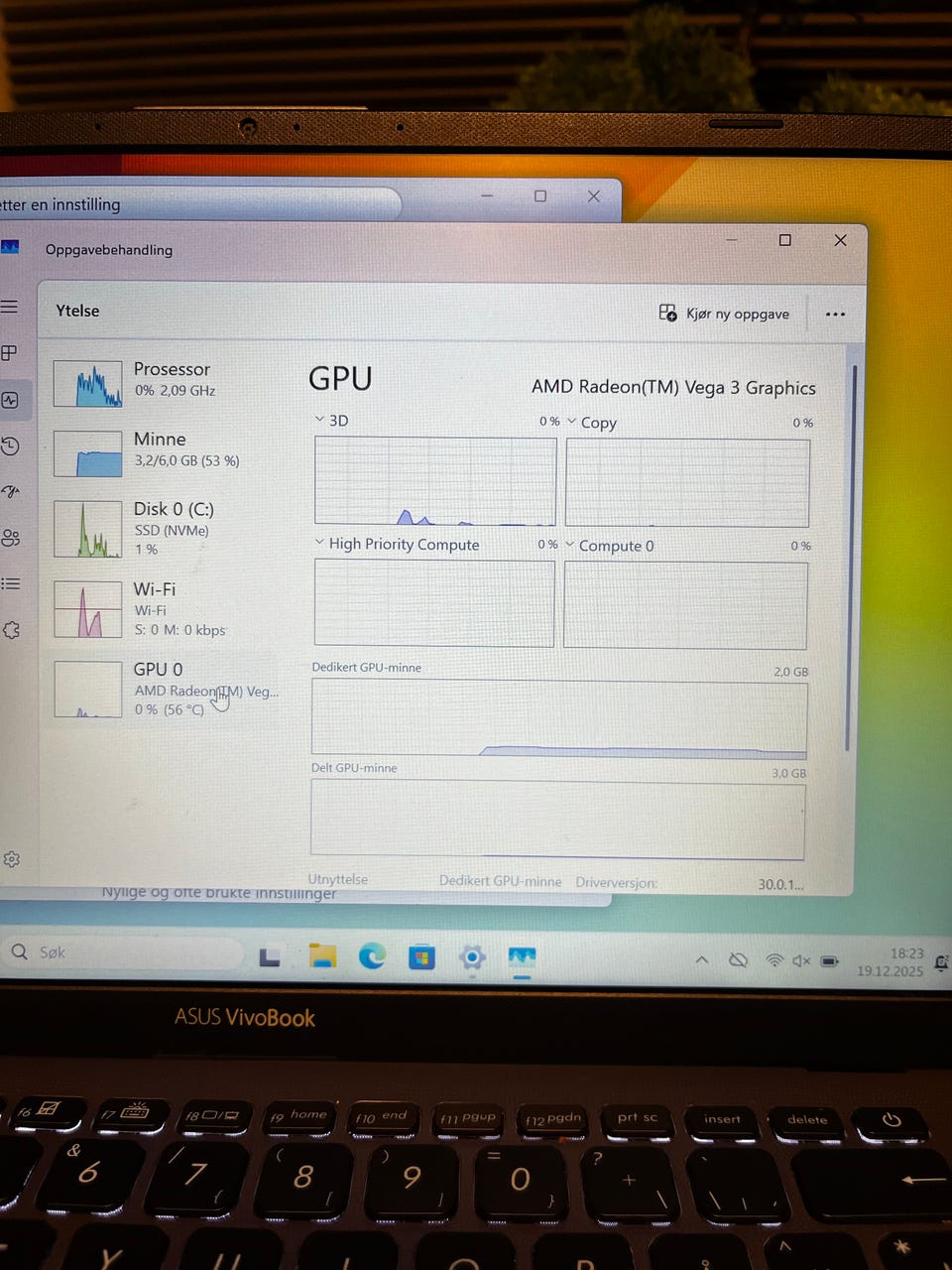Click the vertical scrollbar in GPU panel
Image resolution: width=952 pixels, height=1270 pixels.
852,556
